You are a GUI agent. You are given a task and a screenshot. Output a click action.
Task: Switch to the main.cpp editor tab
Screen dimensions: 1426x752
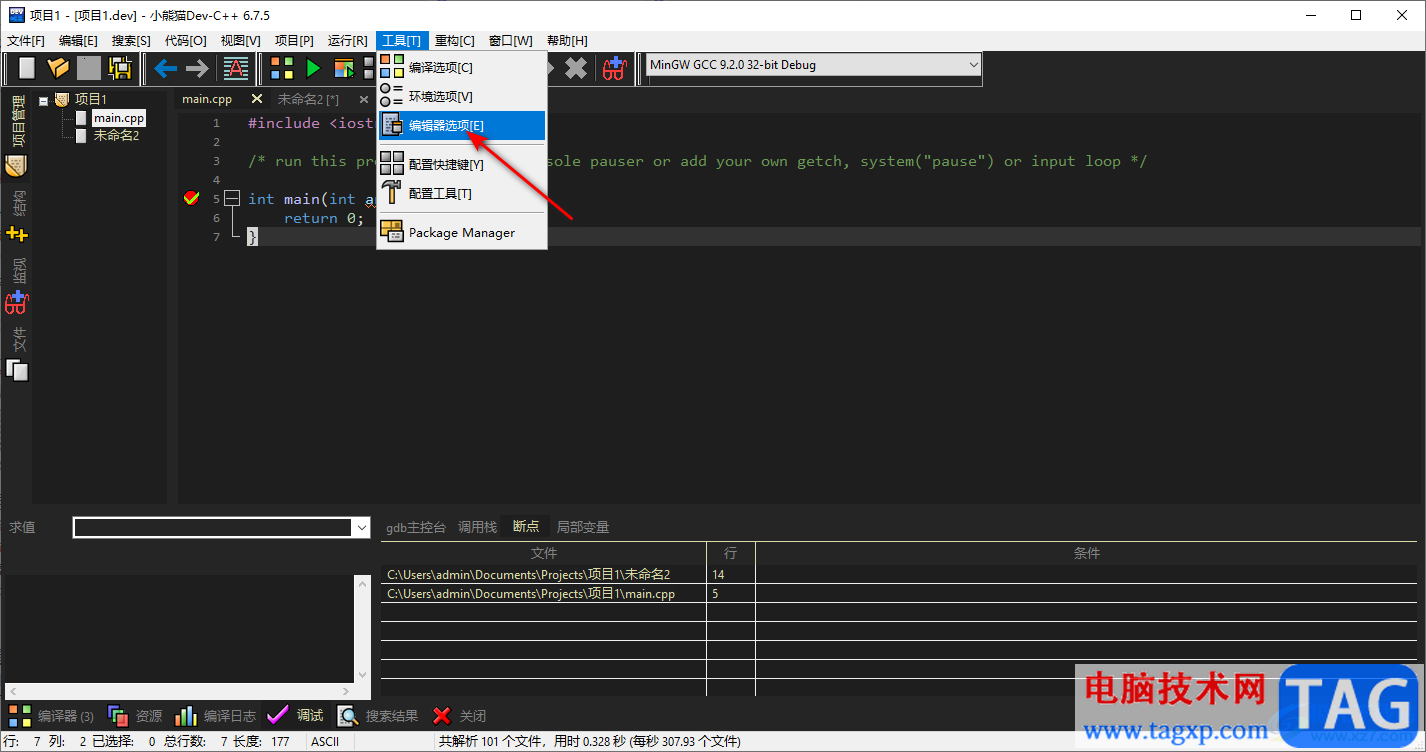point(207,99)
